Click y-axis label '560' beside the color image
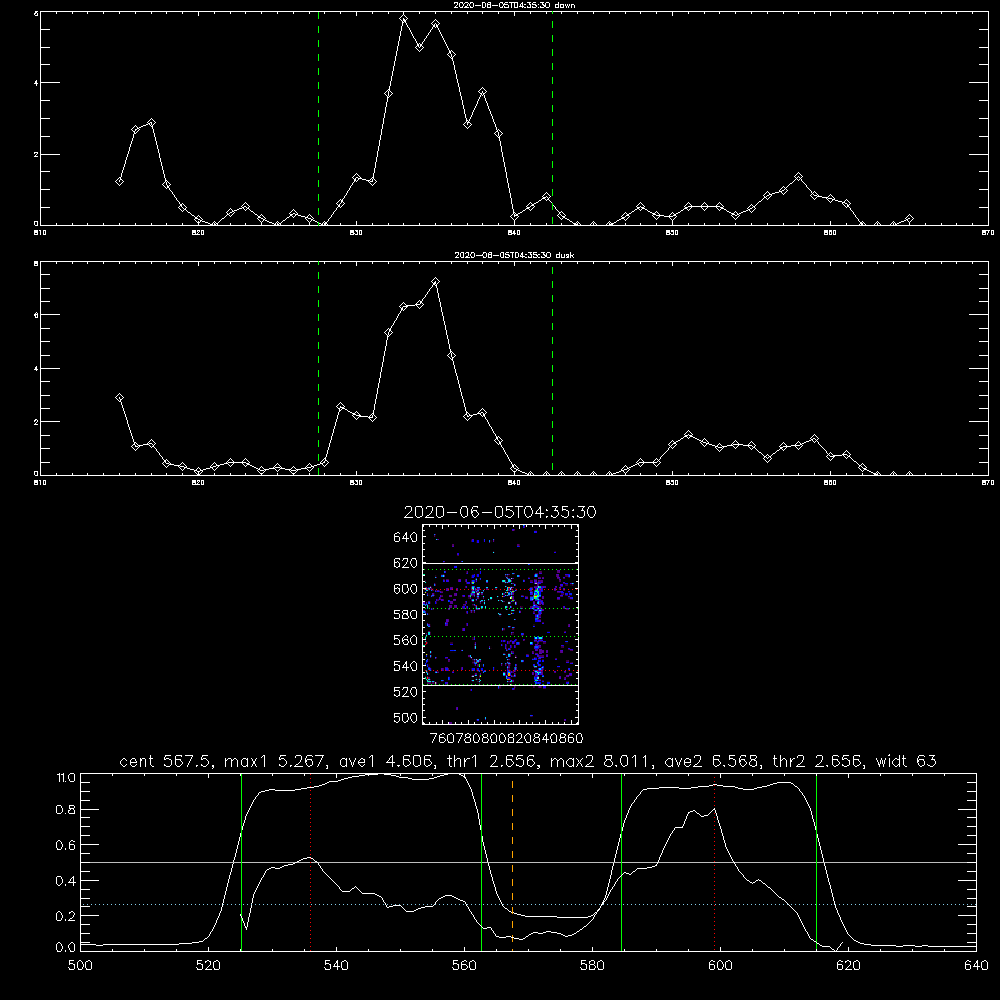 (x=405, y=640)
